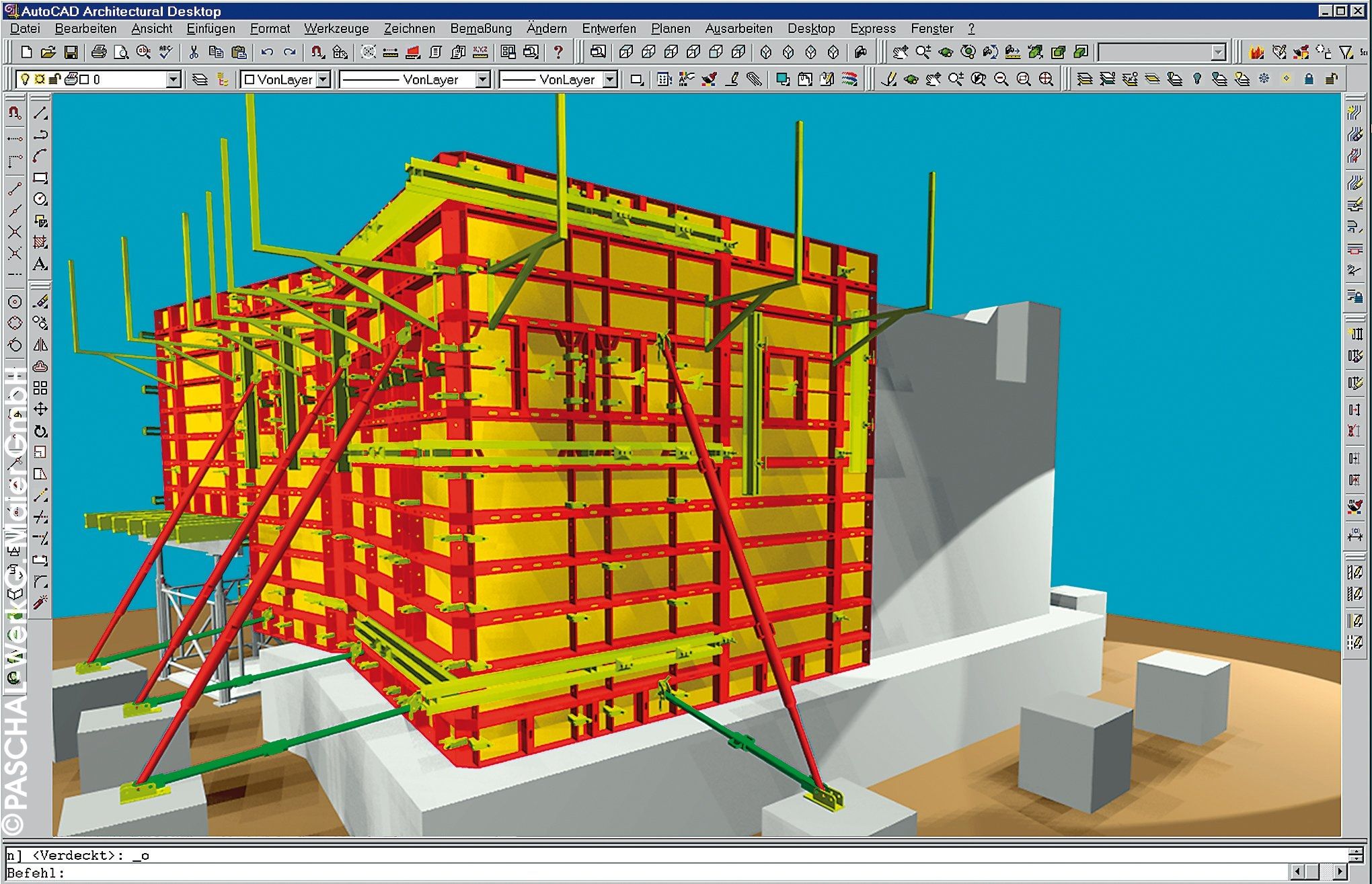Toggle layer 0 padlock state
1372x884 pixels.
tap(55, 79)
